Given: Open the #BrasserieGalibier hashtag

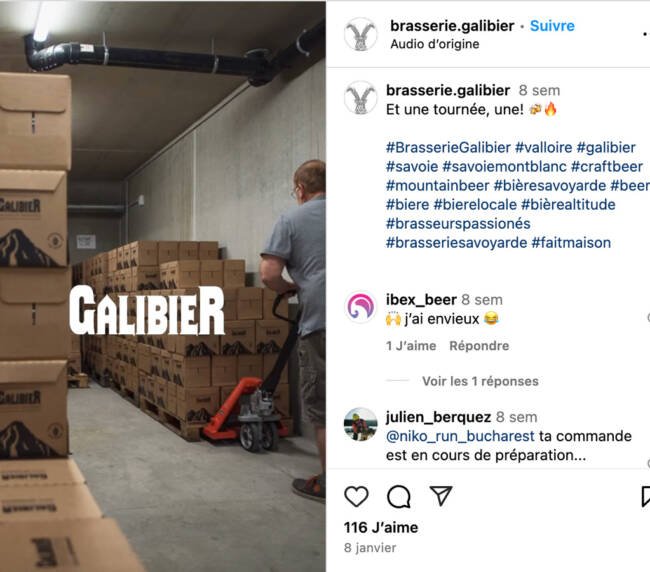Looking at the screenshot, I should (448, 148).
